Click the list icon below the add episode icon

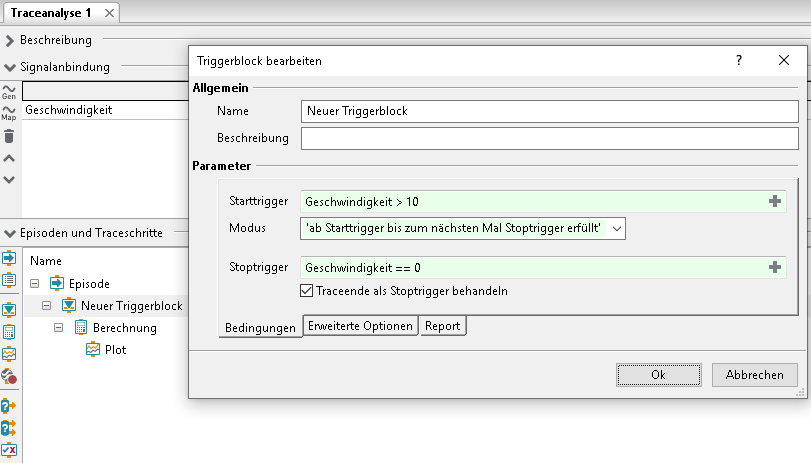coord(9,280)
